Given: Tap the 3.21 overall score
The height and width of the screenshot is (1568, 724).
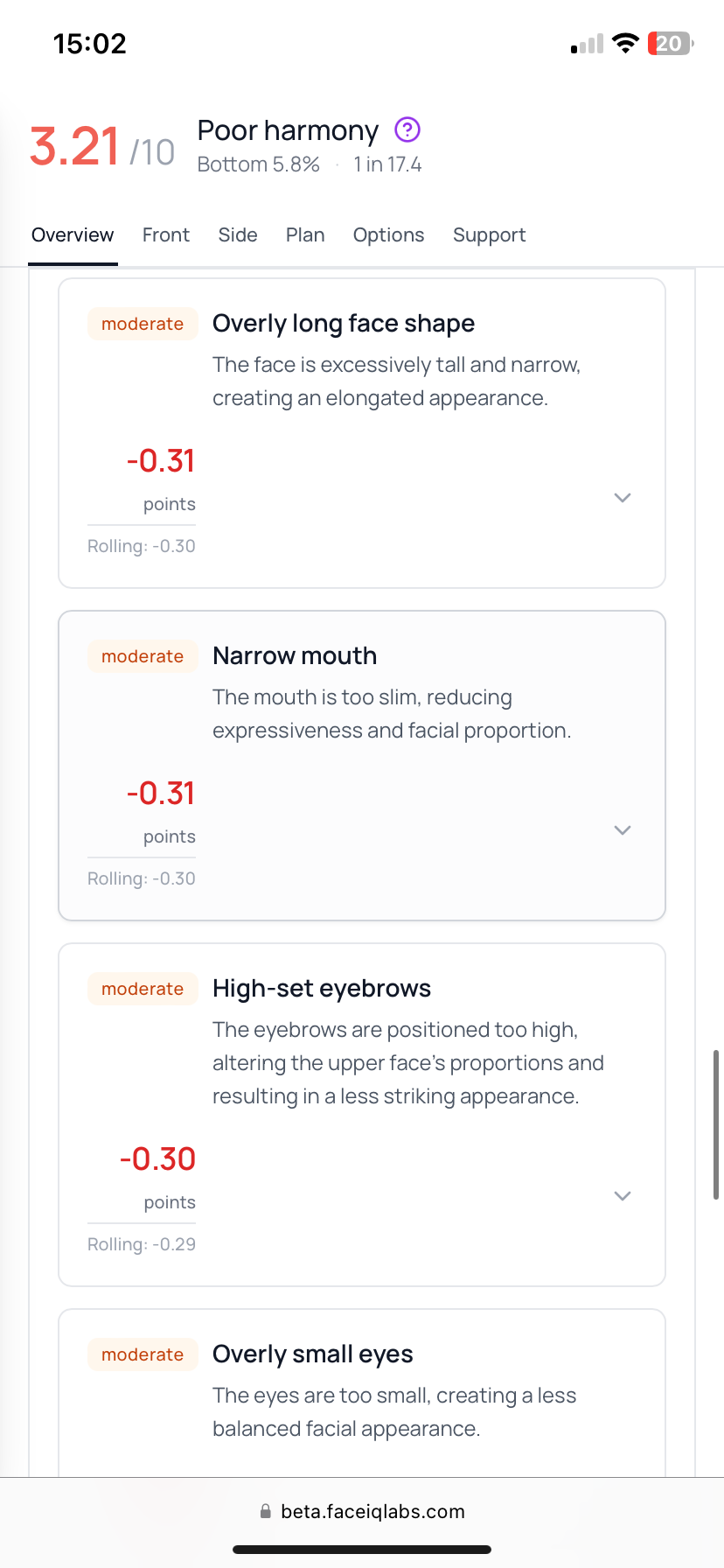Looking at the screenshot, I should [75, 146].
